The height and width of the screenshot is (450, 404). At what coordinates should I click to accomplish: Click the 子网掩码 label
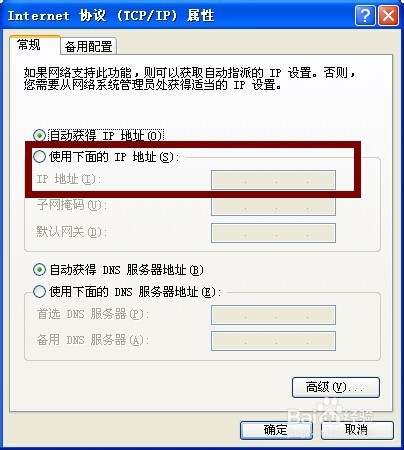[72, 205]
